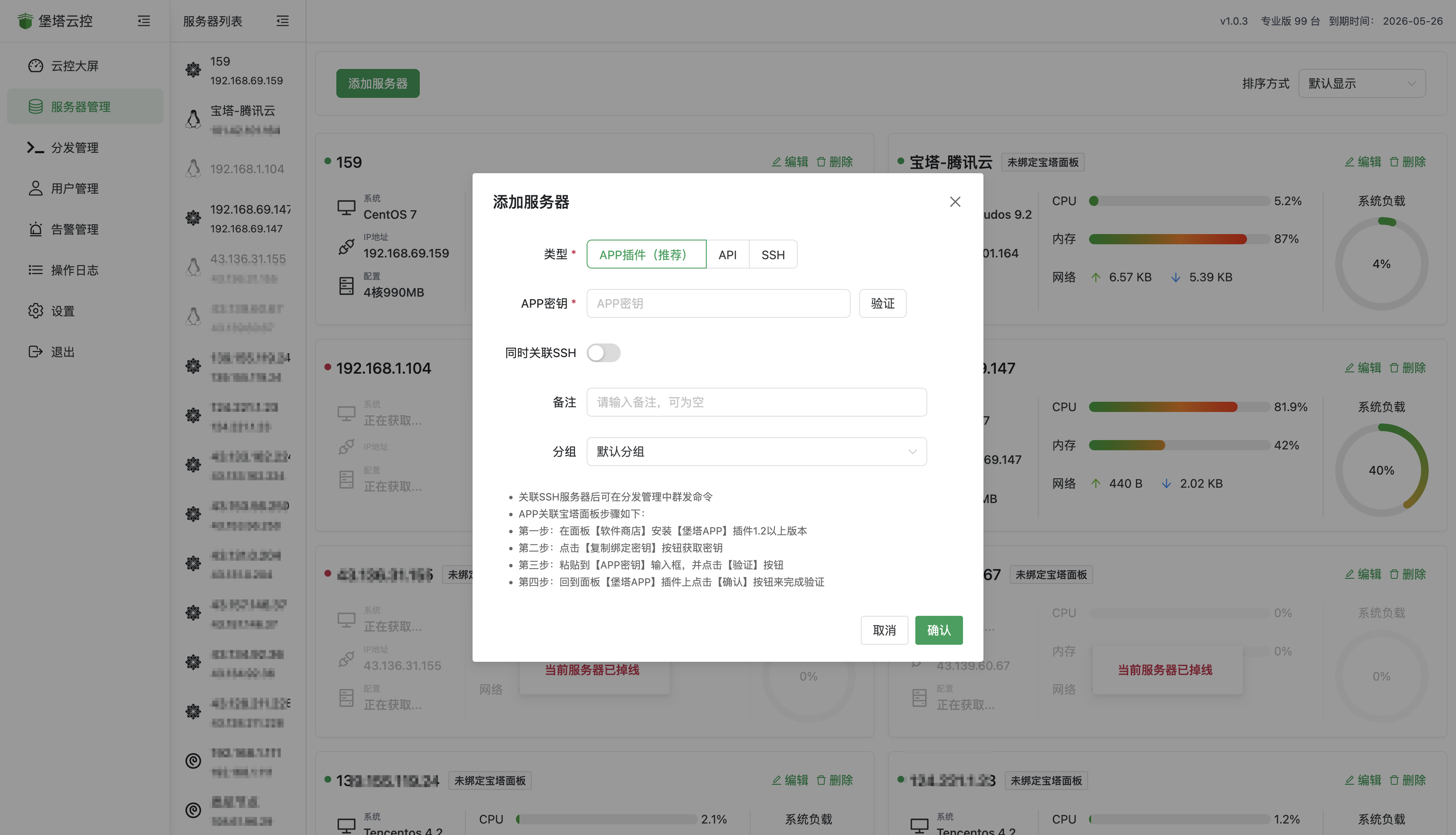Click the 验证 verify button
This screenshot has height=835, width=1456.
click(882, 303)
